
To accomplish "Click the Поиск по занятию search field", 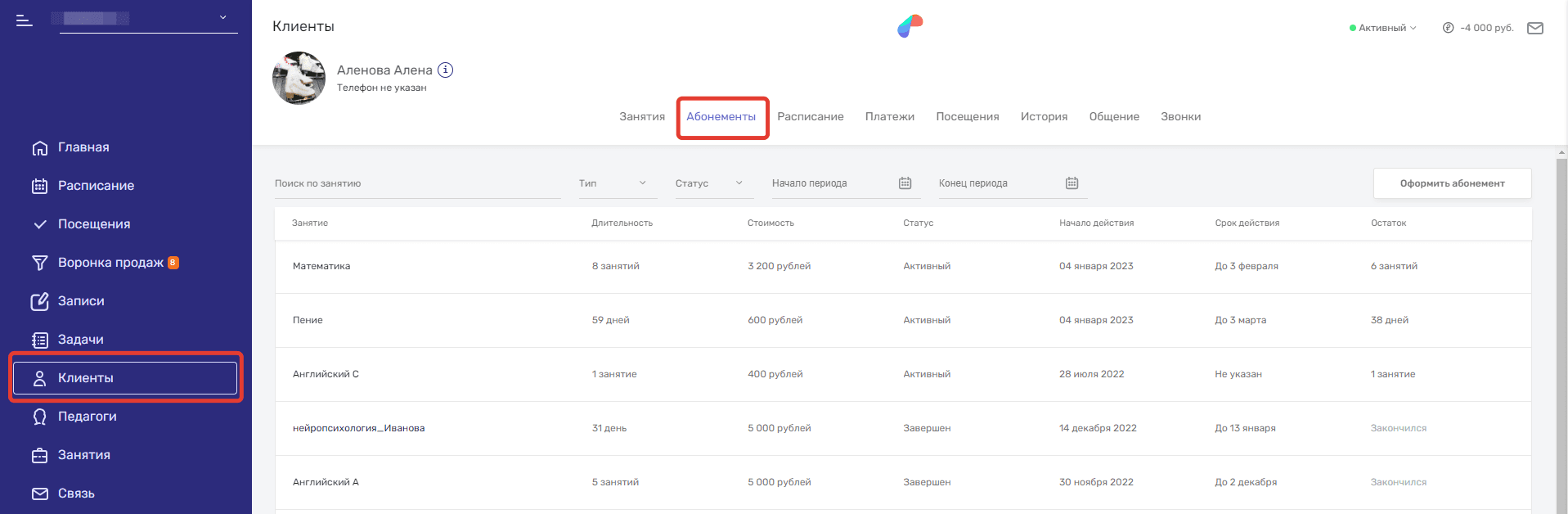I will point(417,183).
